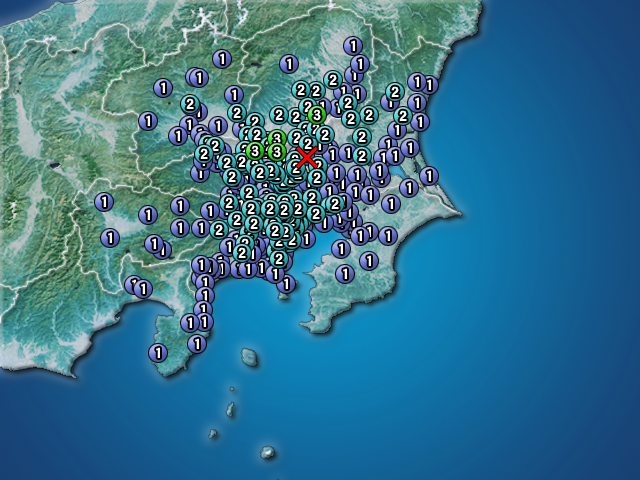Select the northernmost intensity 1 marker
The height and width of the screenshot is (480, 640).
tap(352, 46)
